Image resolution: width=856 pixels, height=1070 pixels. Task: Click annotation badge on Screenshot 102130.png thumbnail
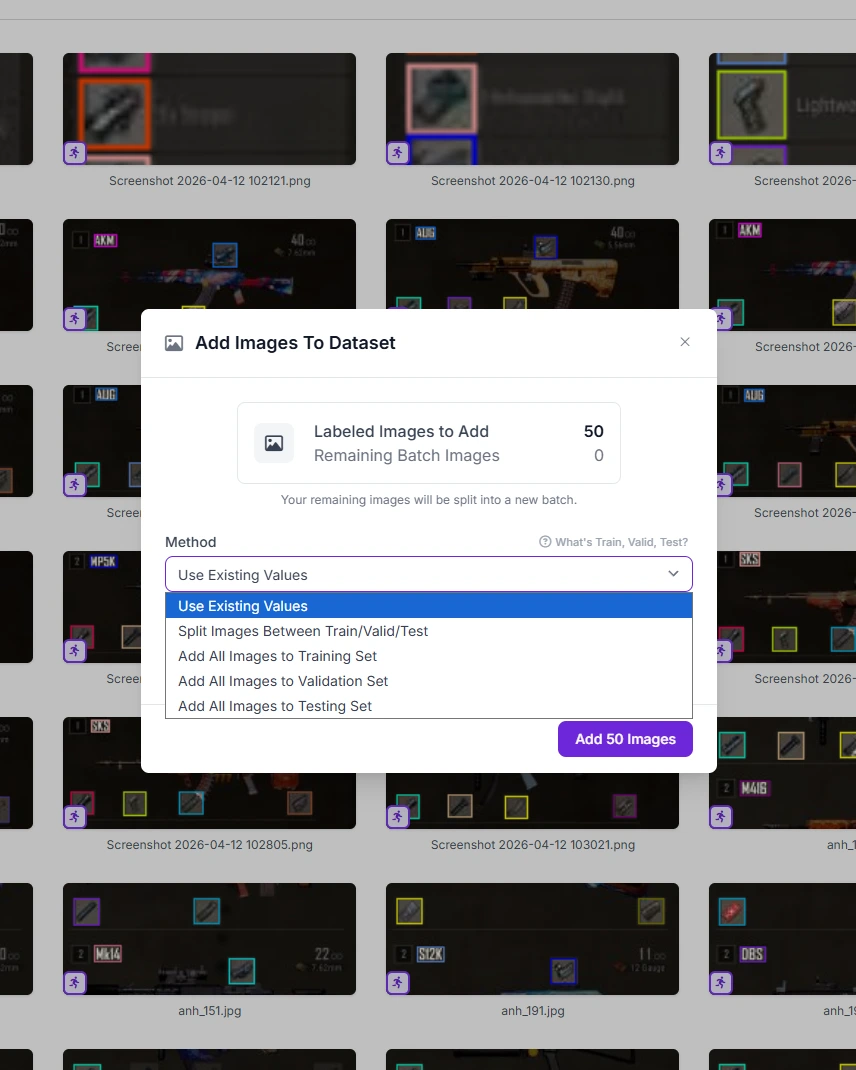point(397,152)
